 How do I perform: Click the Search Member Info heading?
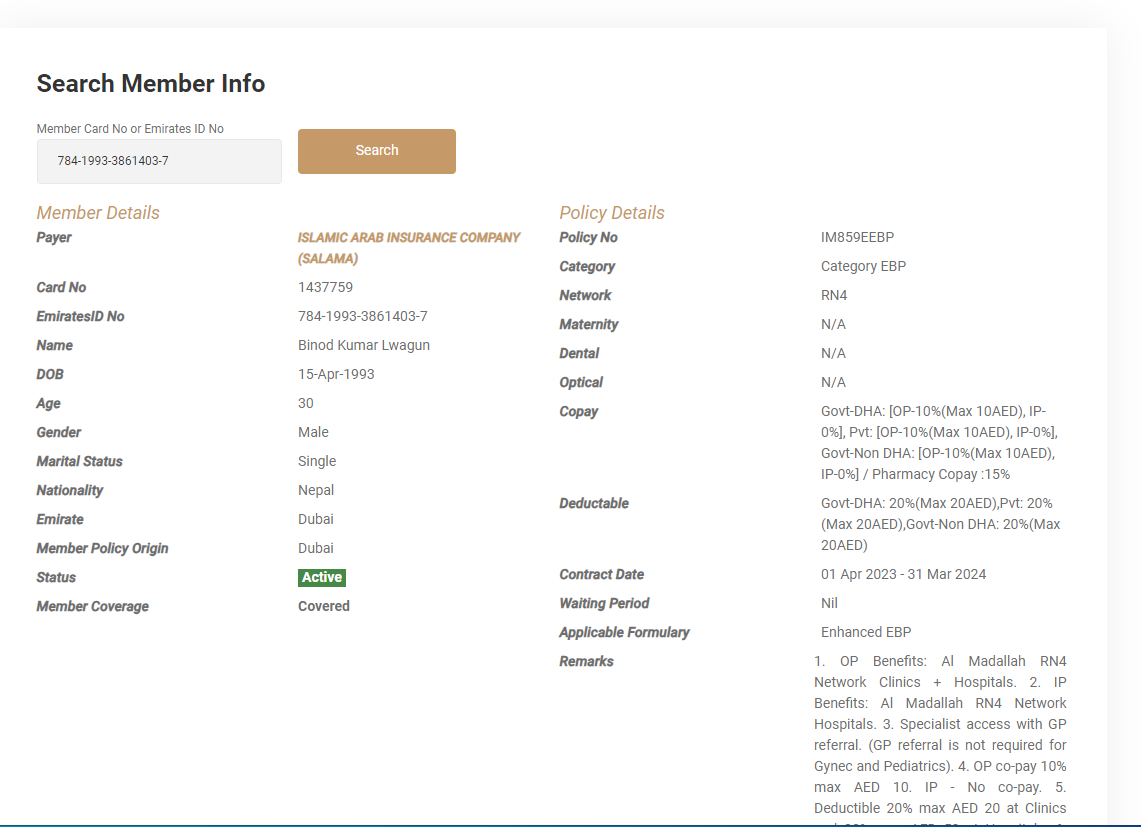151,84
